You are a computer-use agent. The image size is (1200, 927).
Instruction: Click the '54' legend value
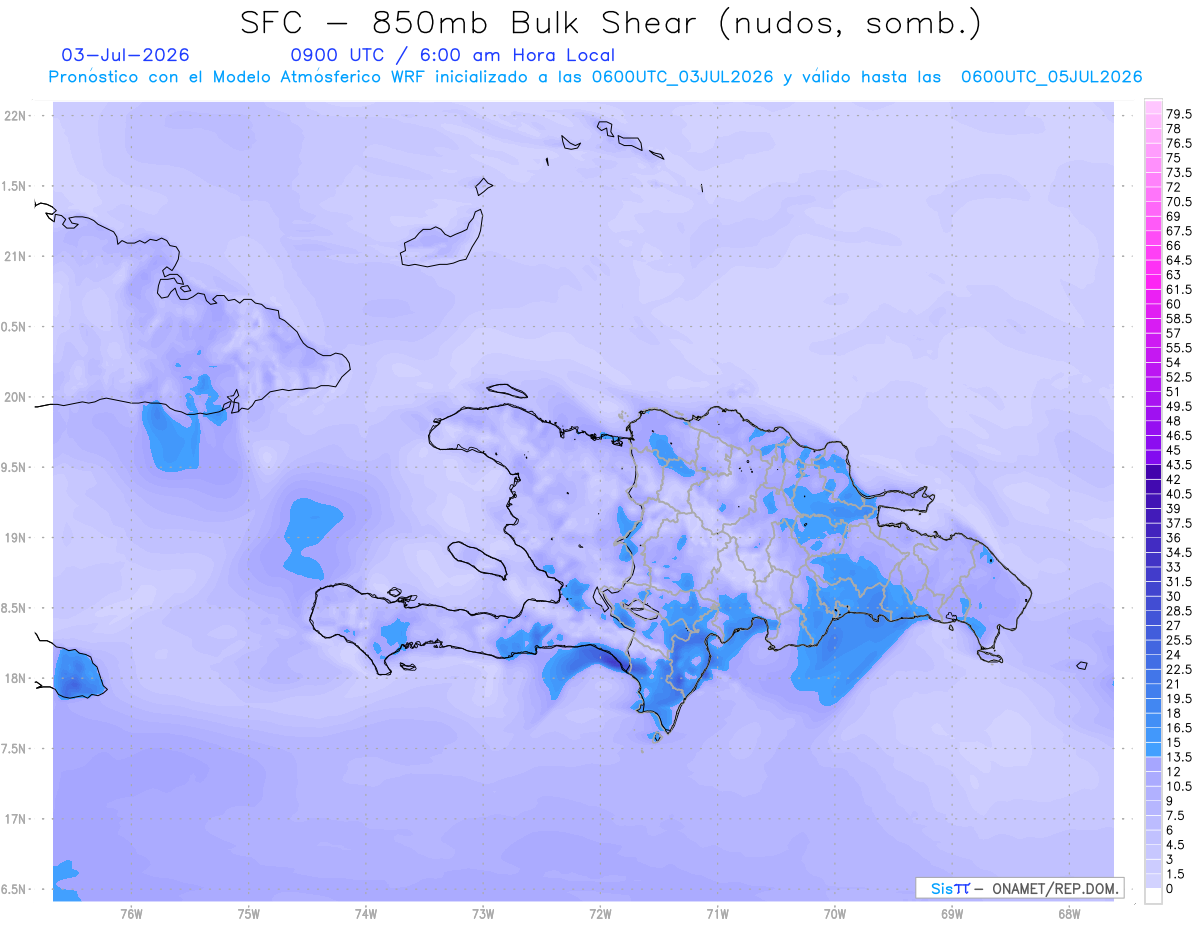(x=1174, y=362)
